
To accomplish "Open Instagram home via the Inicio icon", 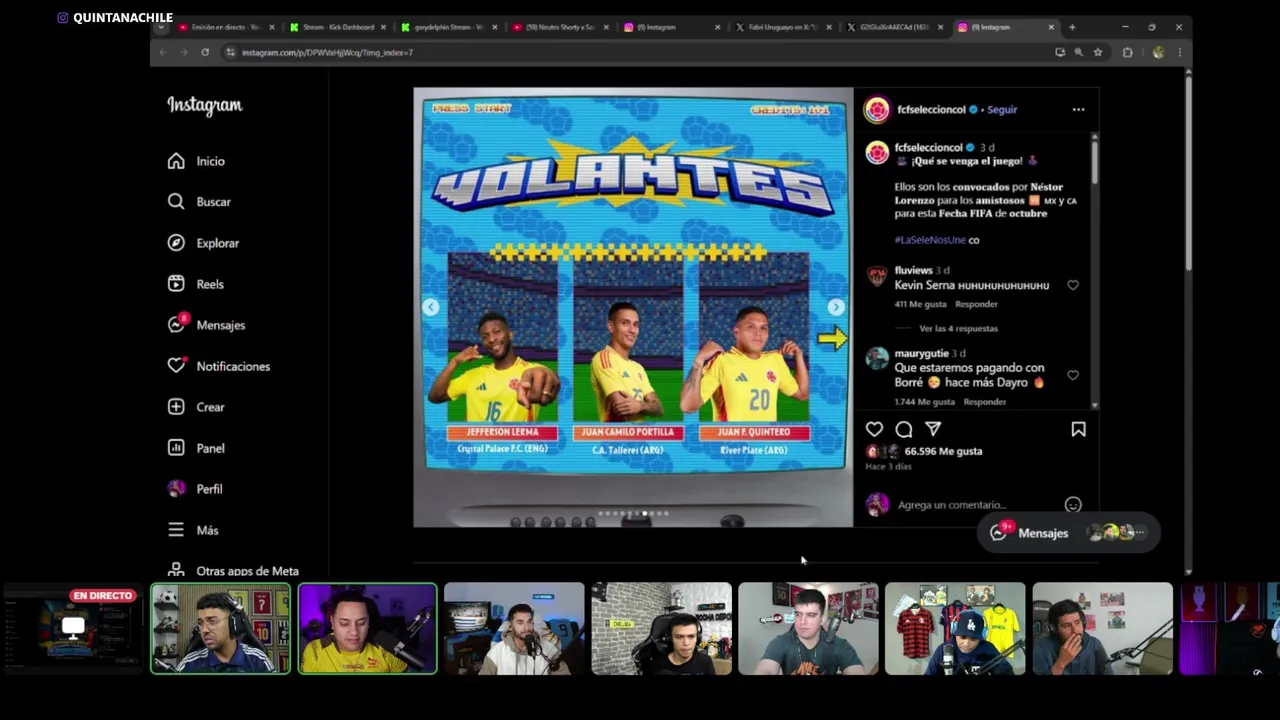I will [x=176, y=161].
